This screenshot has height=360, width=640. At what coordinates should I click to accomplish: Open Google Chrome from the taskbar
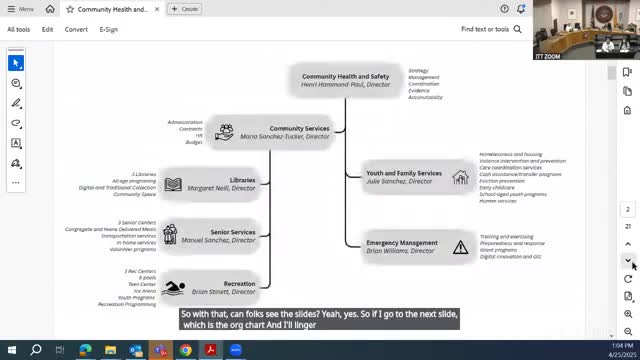[186, 350]
